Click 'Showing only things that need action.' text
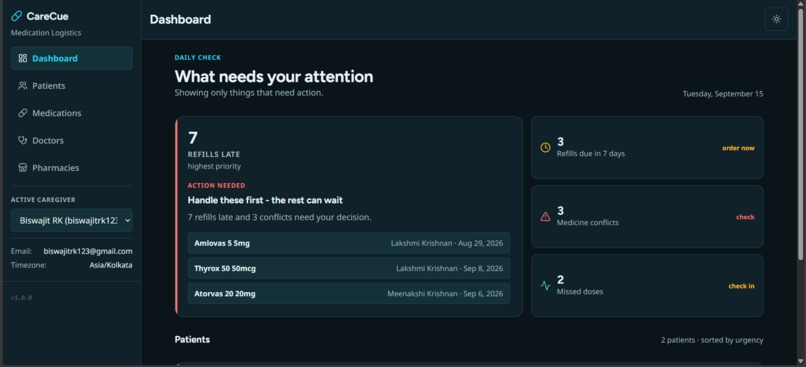806x367 pixels. tap(249, 93)
